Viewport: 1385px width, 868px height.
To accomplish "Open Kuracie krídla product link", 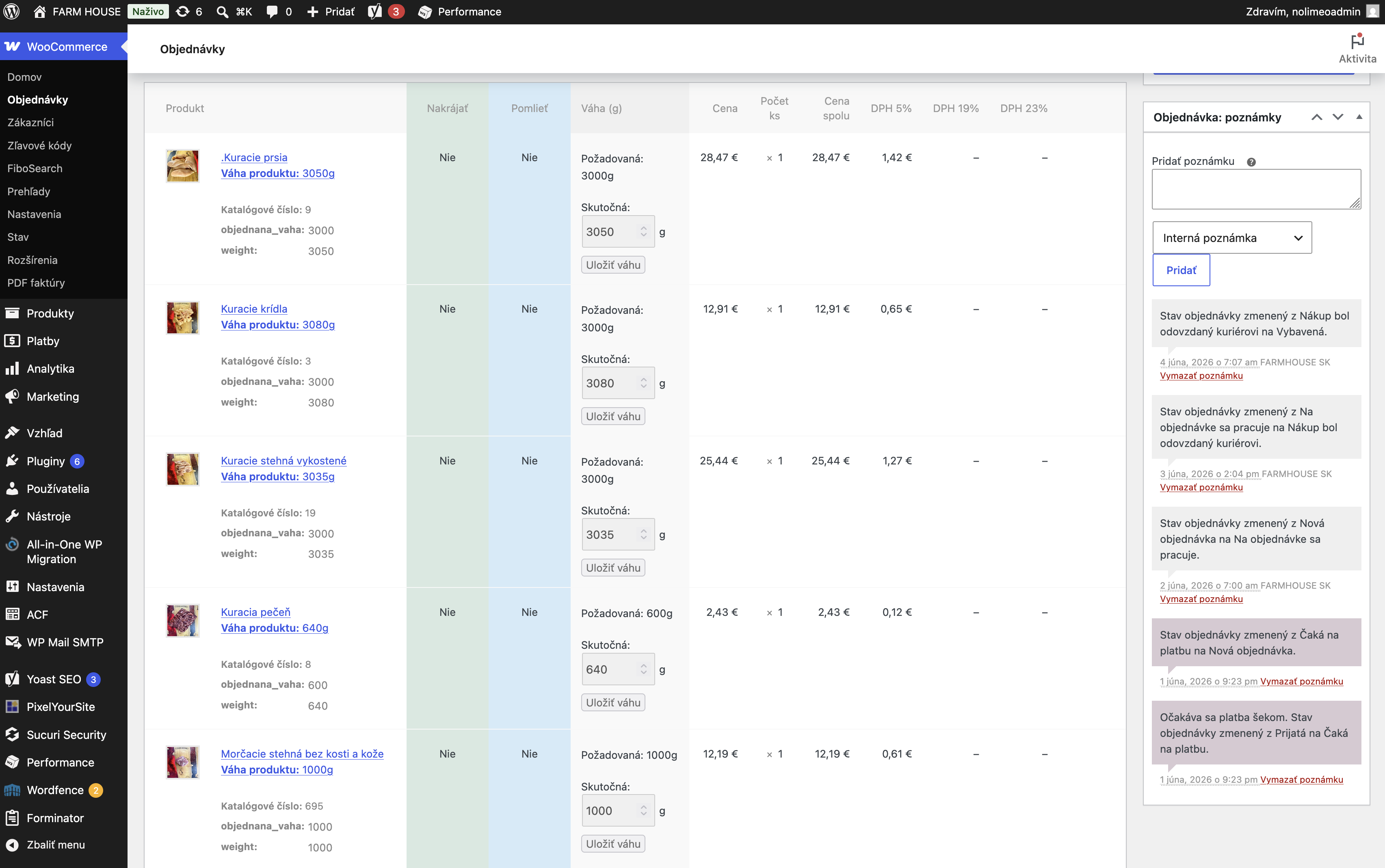I will point(254,309).
